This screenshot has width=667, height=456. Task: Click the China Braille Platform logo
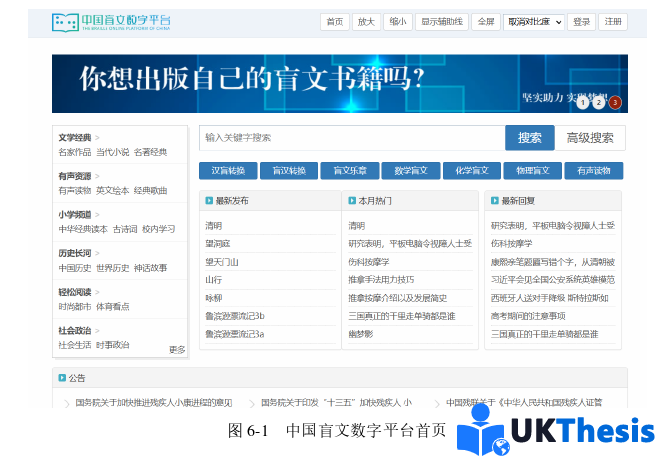[111, 22]
